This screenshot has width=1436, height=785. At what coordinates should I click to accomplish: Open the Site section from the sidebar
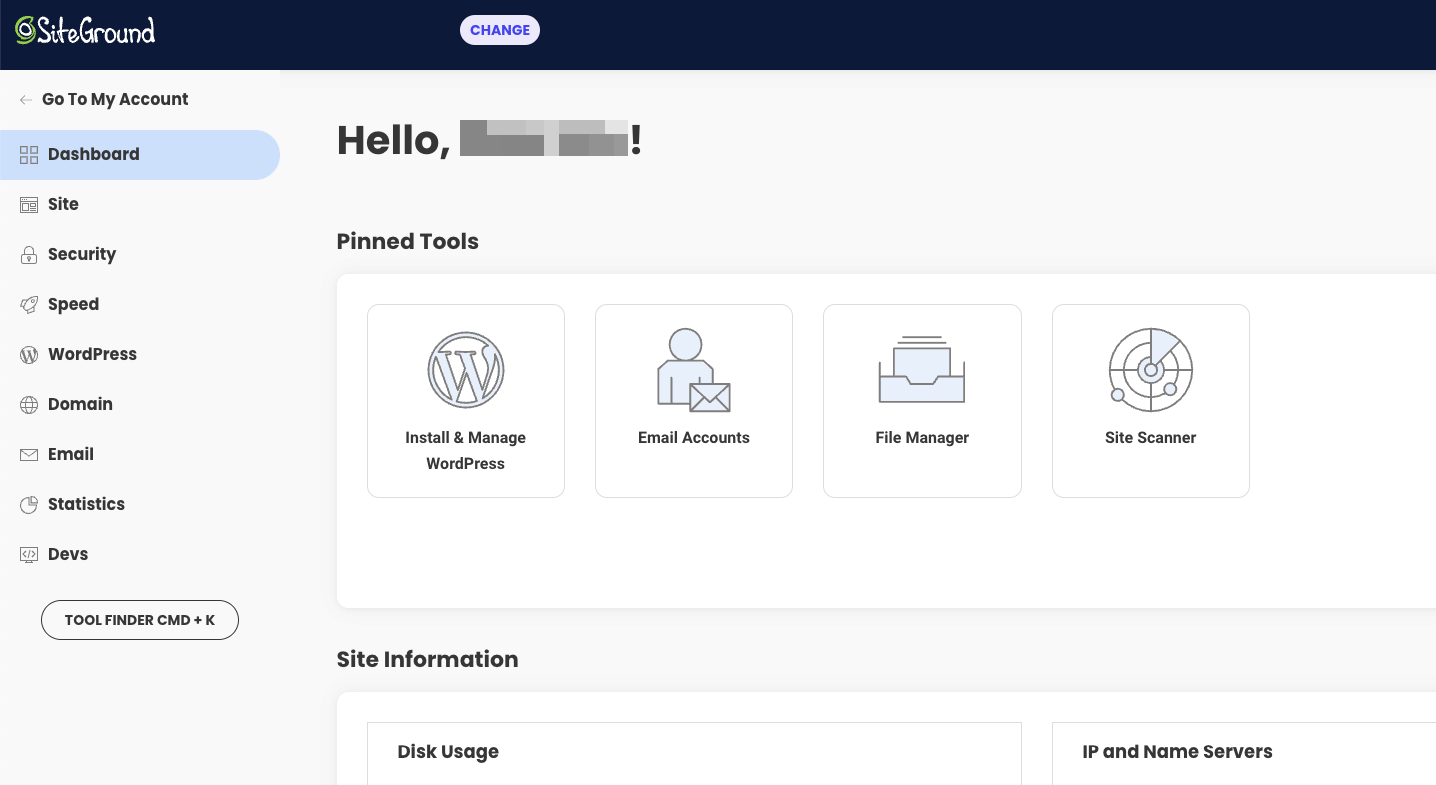click(x=63, y=205)
